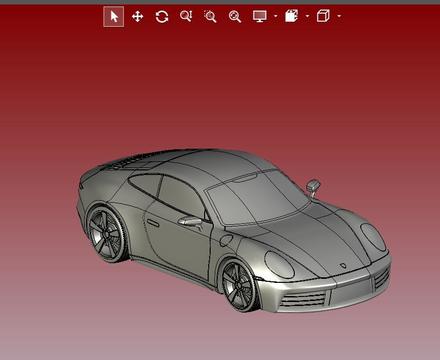Screen dimensions: 440x360
Task: Open dropdown arrow next to cube icon
Action: 339,16
